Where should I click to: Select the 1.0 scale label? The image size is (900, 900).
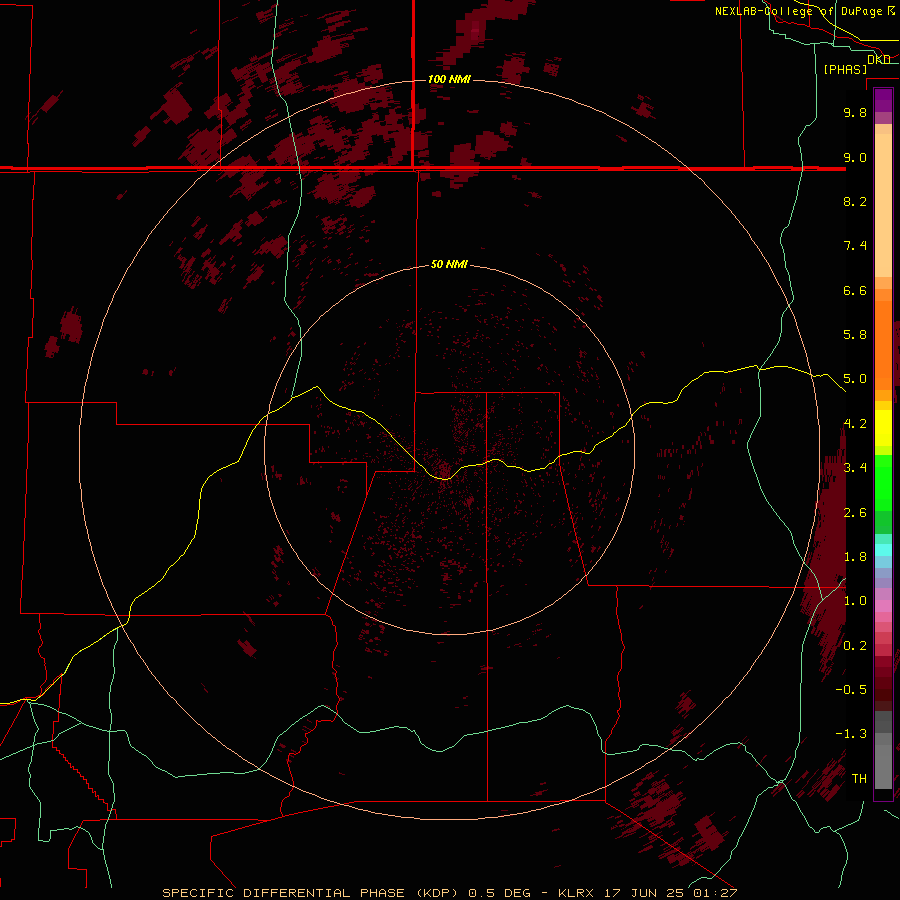pos(855,601)
